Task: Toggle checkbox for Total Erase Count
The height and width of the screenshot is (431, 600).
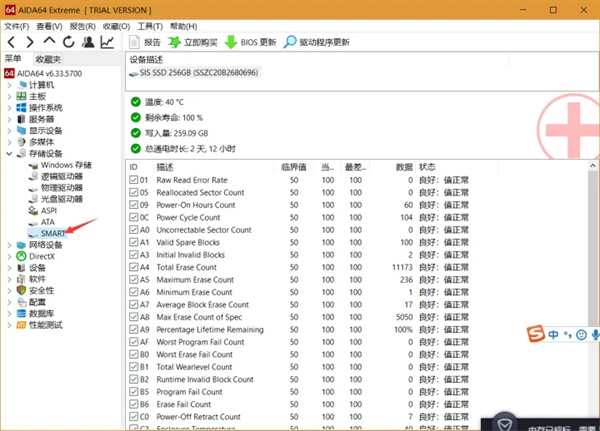Action: click(135, 267)
